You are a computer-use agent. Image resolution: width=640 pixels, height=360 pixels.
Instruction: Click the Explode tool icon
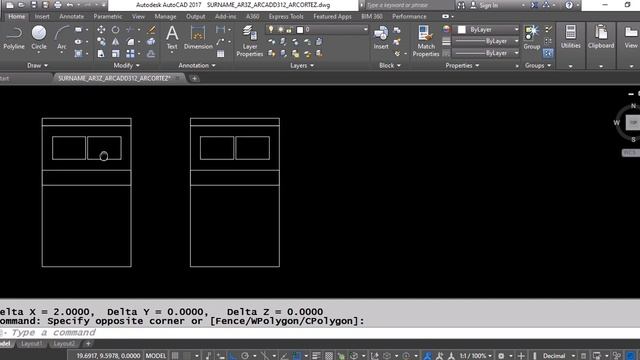[151, 42]
